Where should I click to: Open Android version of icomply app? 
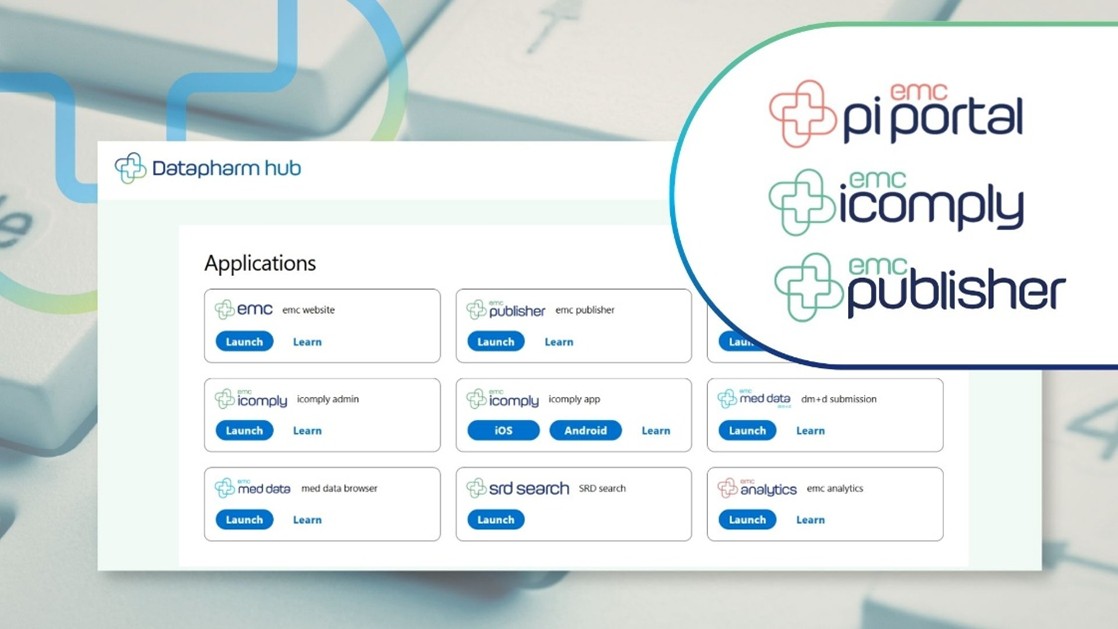(x=585, y=431)
